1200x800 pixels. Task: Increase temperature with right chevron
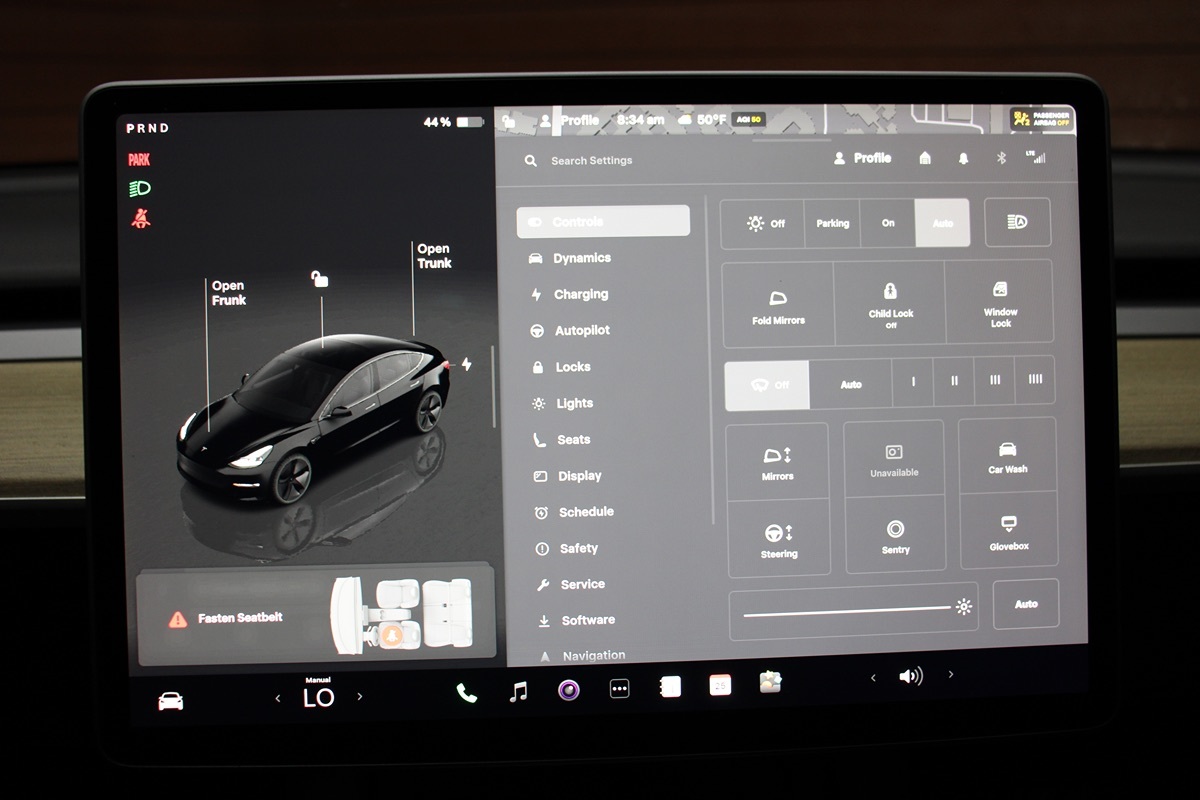[x=360, y=697]
